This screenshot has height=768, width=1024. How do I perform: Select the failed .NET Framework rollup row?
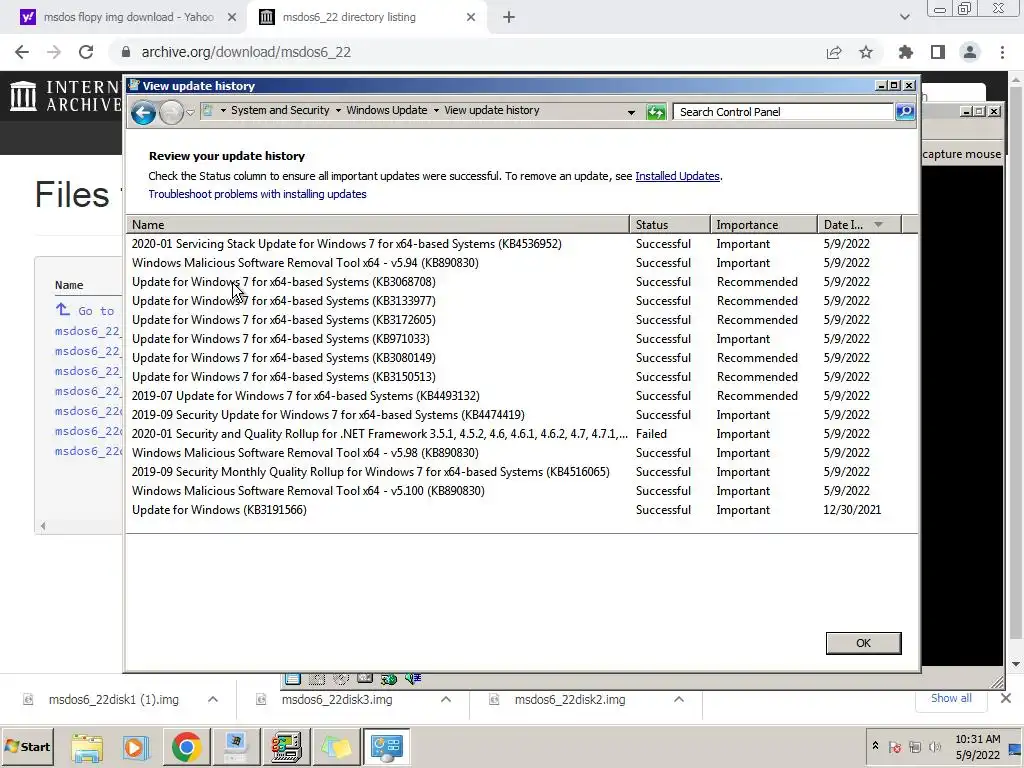522,434
